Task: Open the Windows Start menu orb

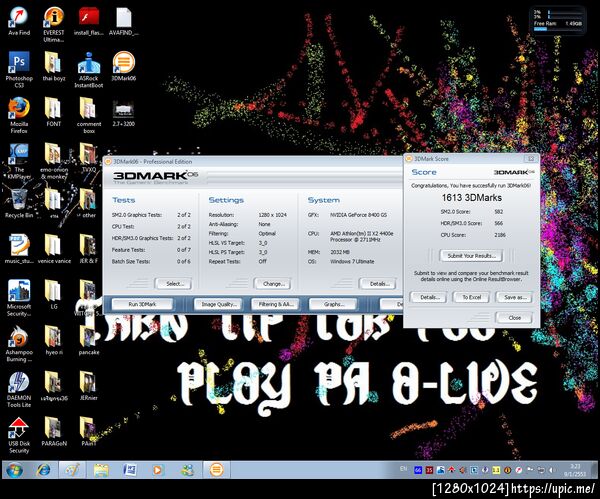Action: click(15, 470)
